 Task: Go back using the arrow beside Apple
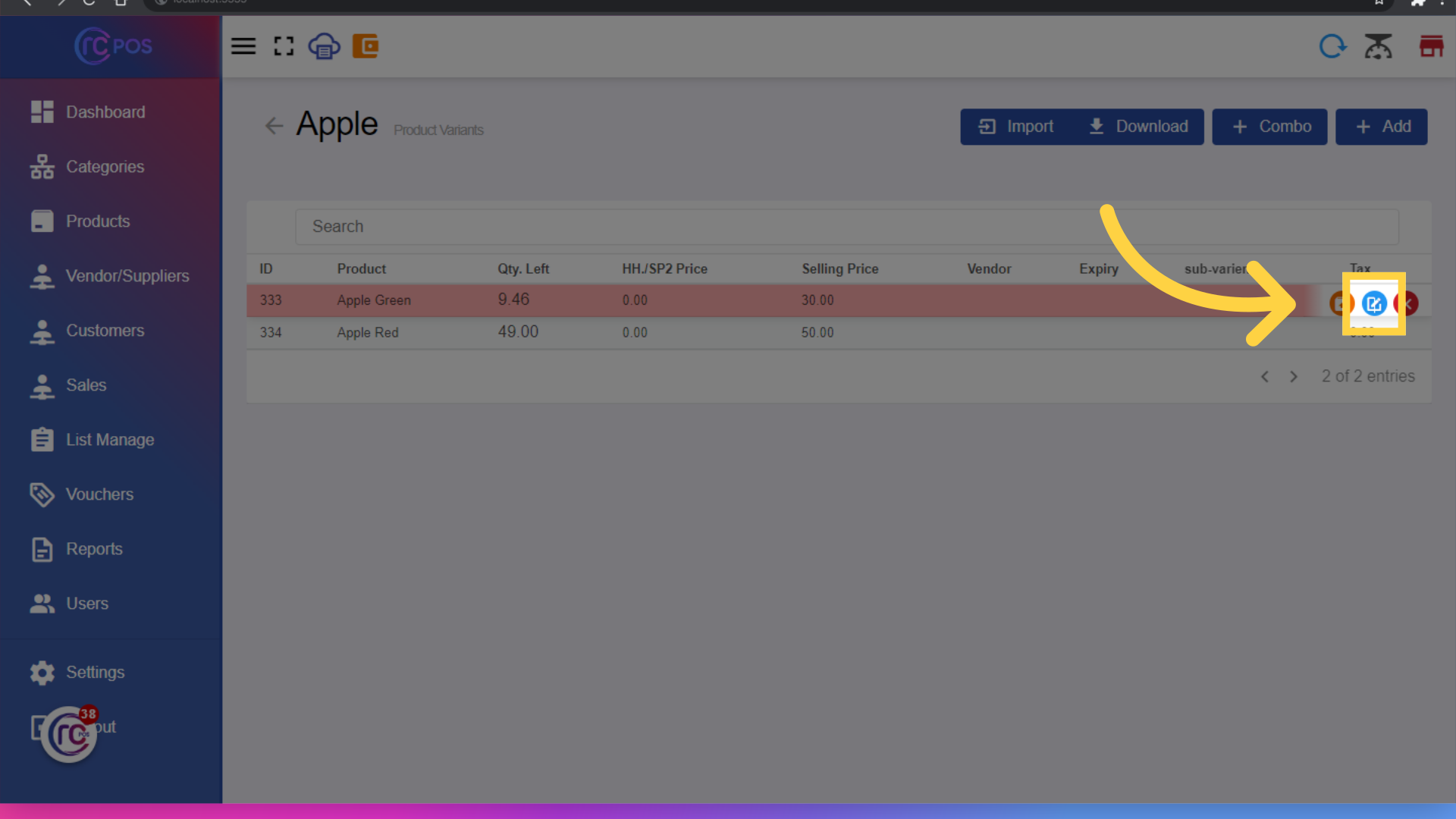(274, 126)
